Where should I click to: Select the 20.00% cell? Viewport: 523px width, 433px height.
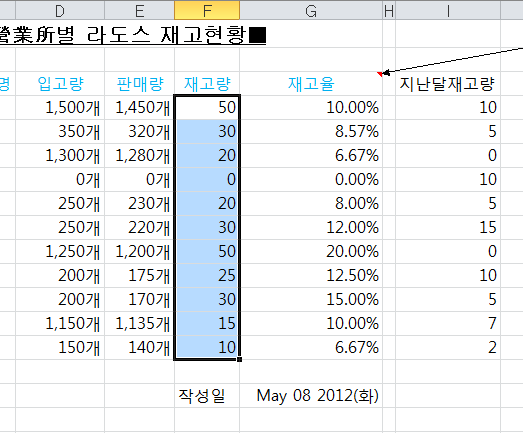click(311, 252)
